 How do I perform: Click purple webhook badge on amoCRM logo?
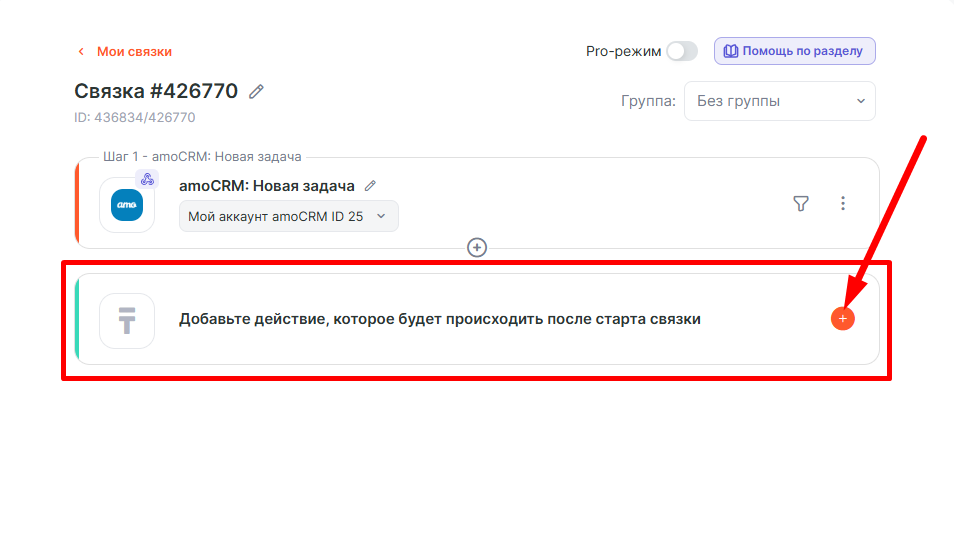coord(147,180)
